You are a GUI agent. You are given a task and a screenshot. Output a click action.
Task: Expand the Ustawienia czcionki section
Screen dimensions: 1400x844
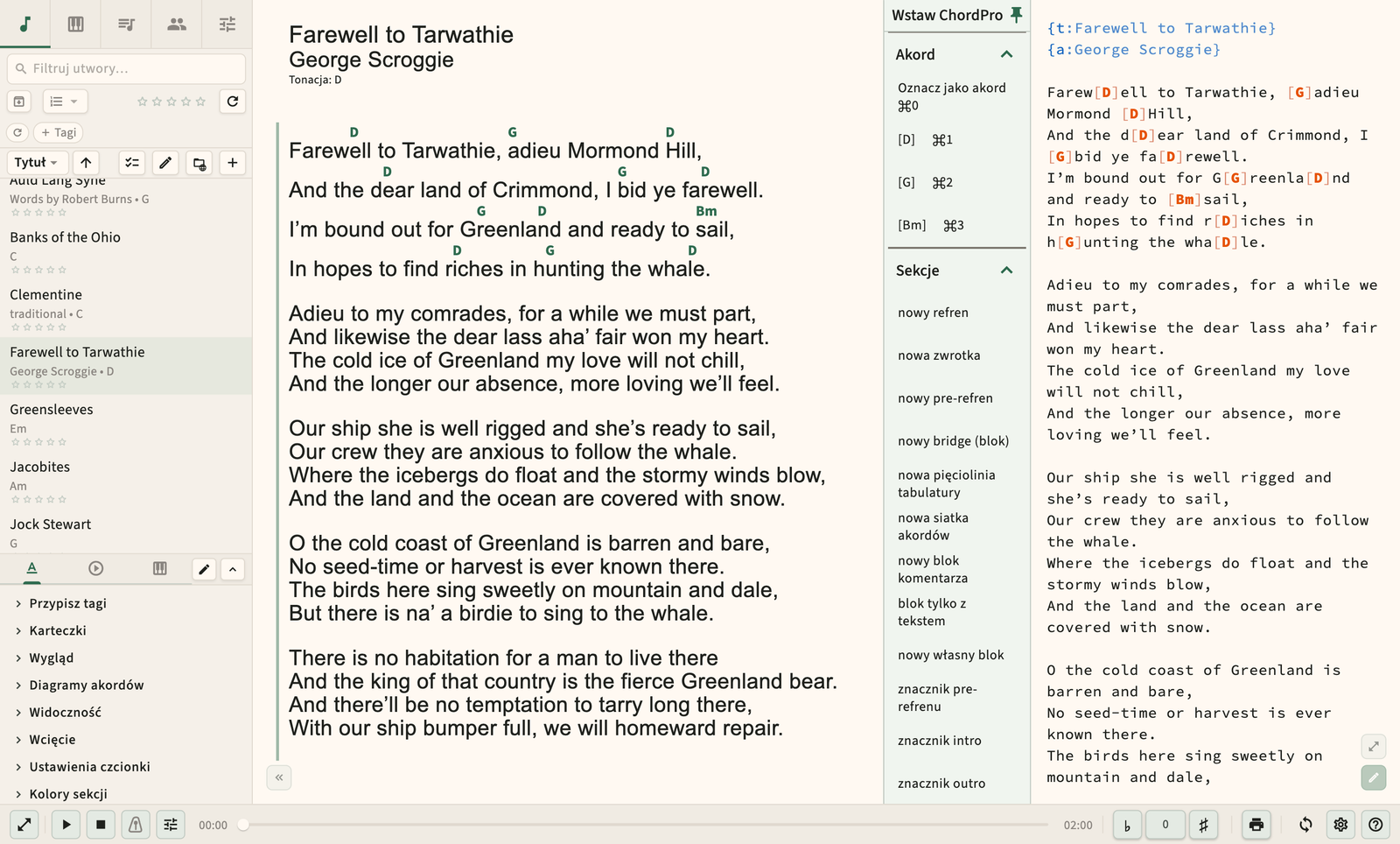click(x=126, y=766)
